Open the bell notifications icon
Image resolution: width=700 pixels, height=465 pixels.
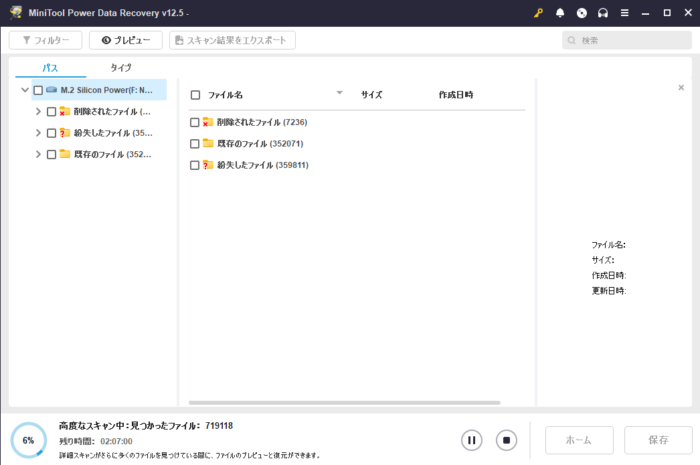point(560,13)
